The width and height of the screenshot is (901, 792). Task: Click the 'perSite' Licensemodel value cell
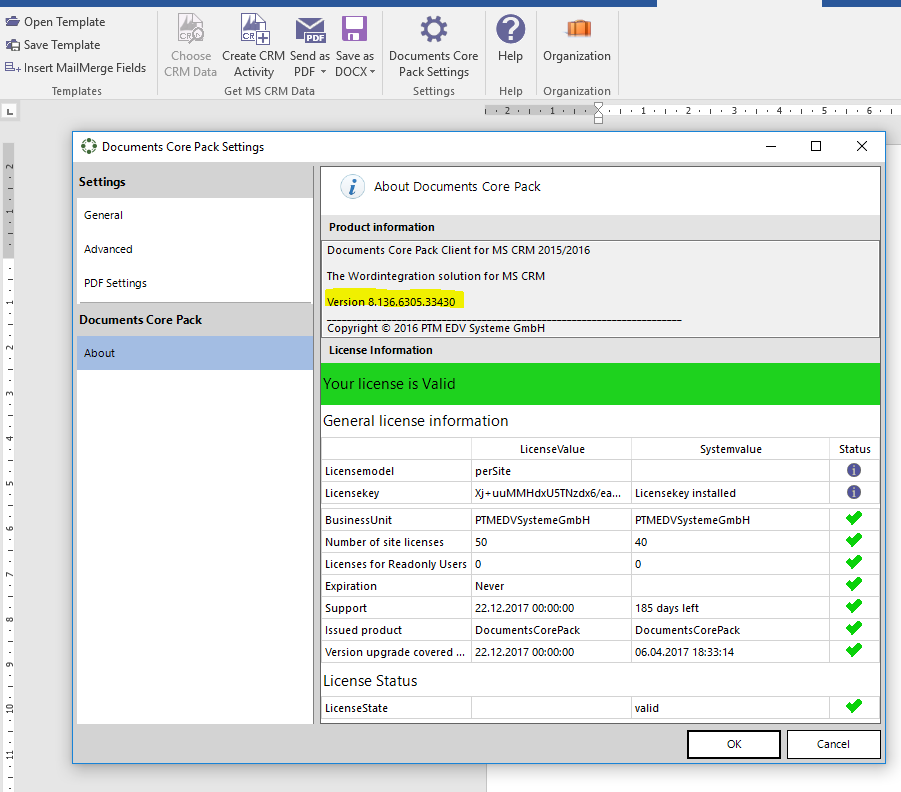pos(551,471)
